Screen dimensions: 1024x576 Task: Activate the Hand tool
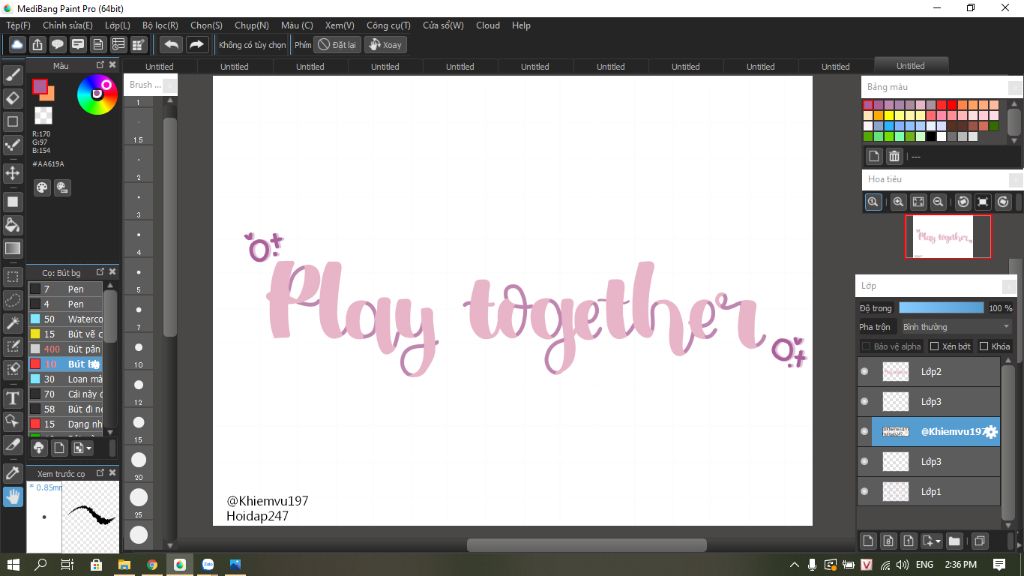(12, 497)
